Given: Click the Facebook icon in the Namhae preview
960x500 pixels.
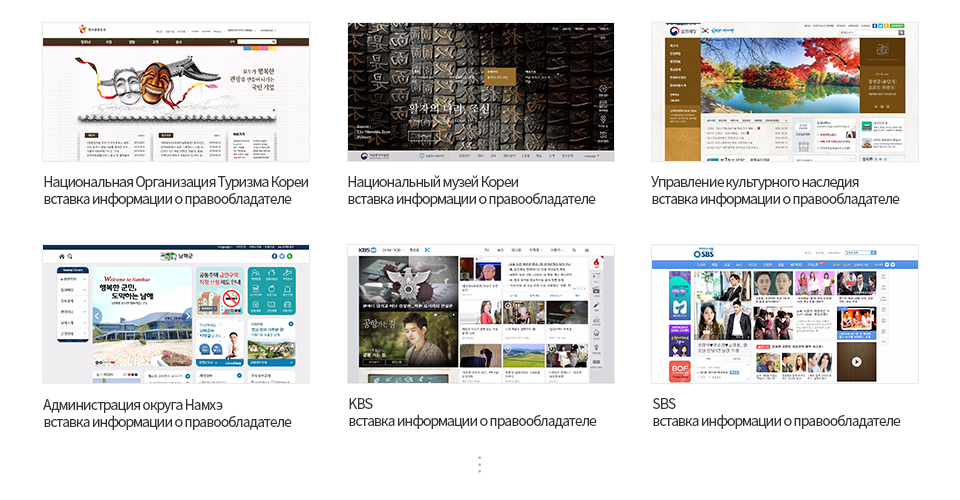Looking at the screenshot, I should point(274,257).
